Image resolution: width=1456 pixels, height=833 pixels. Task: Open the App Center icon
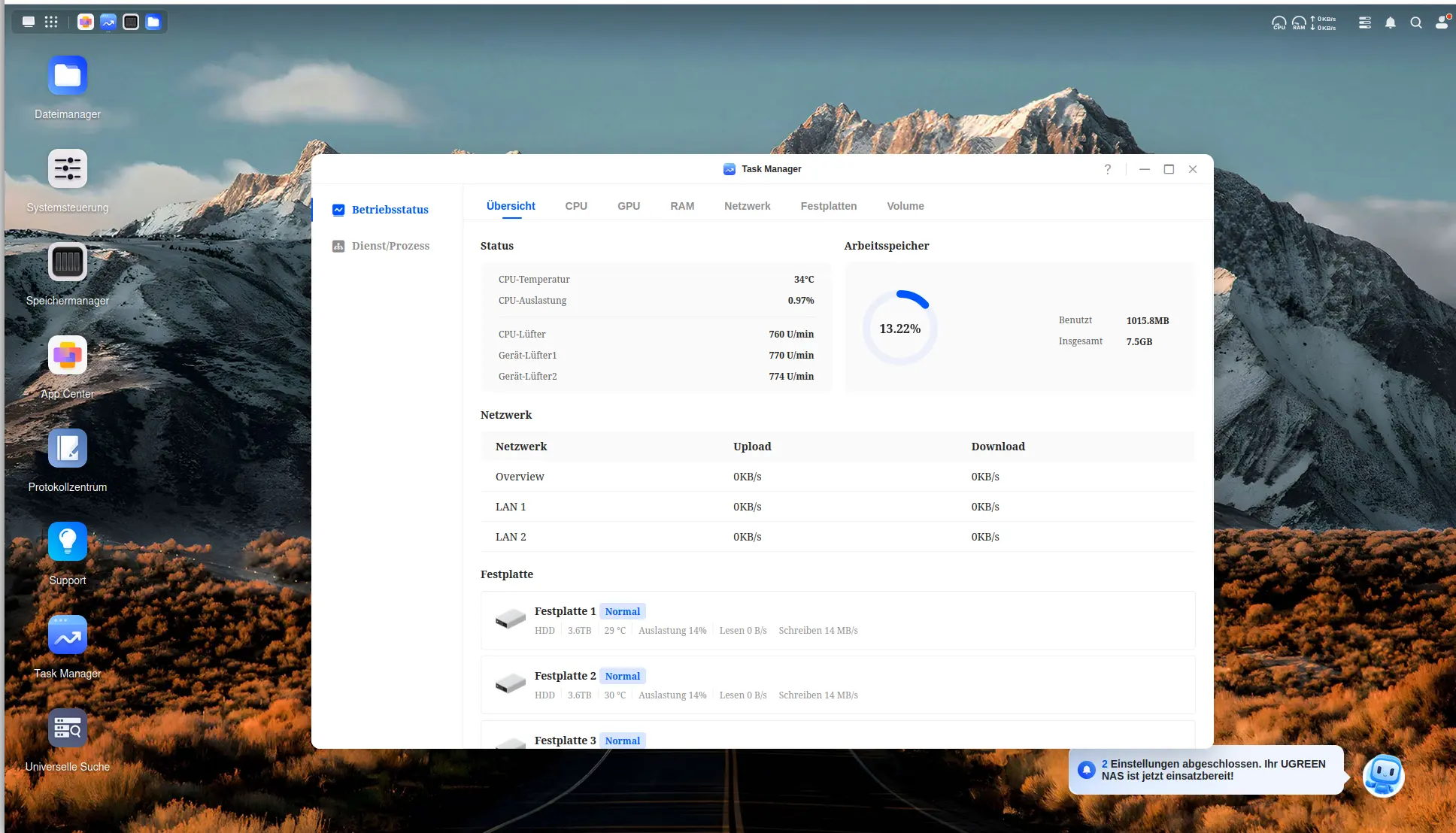click(x=68, y=356)
